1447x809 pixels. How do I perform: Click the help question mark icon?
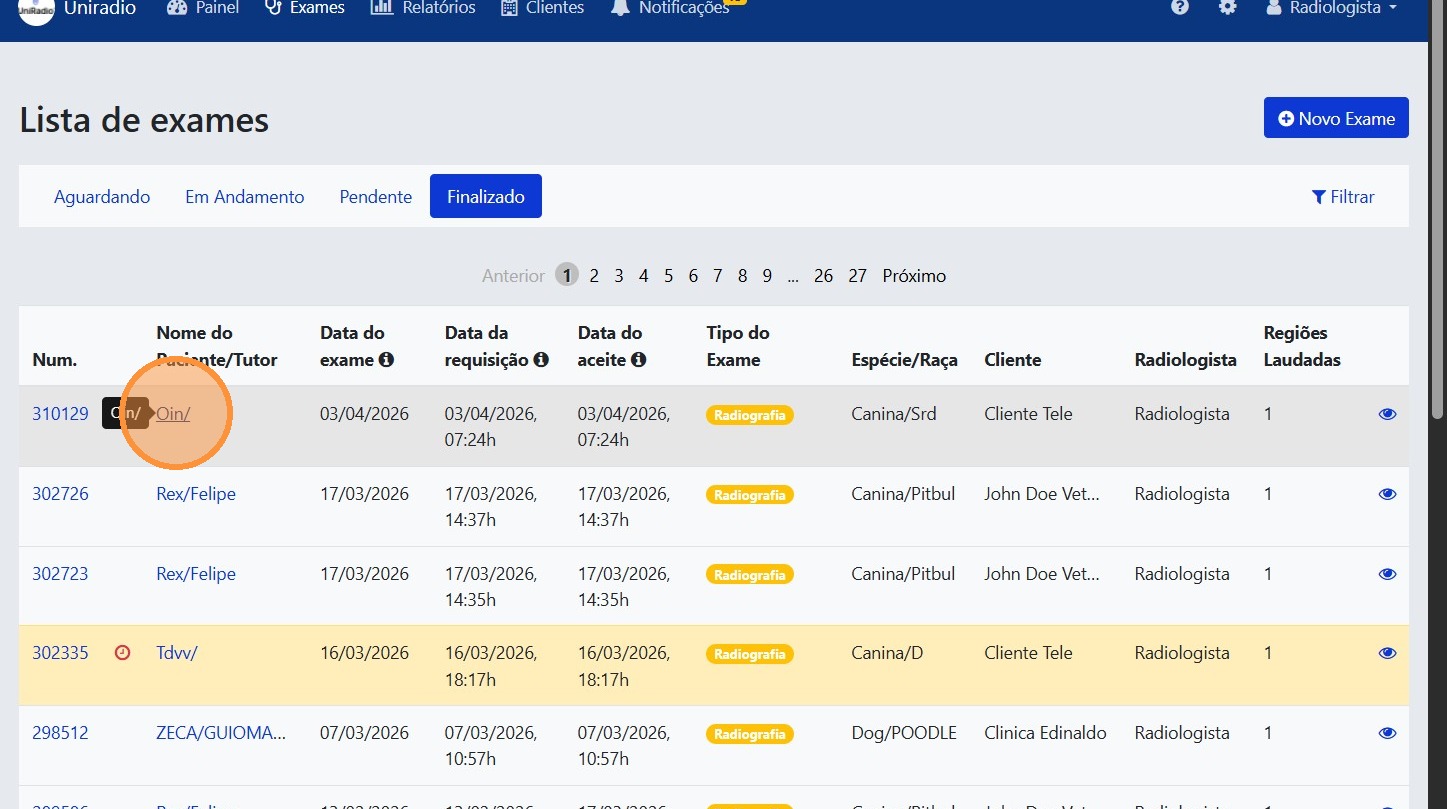(x=1180, y=8)
